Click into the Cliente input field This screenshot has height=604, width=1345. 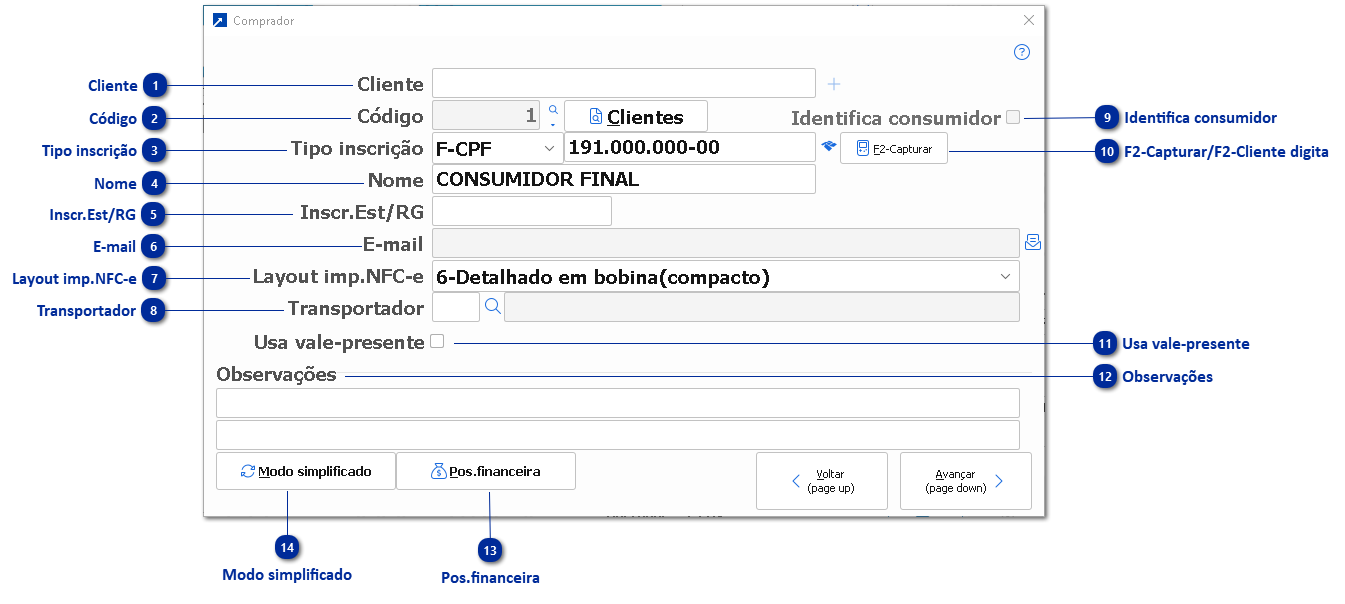(624, 84)
